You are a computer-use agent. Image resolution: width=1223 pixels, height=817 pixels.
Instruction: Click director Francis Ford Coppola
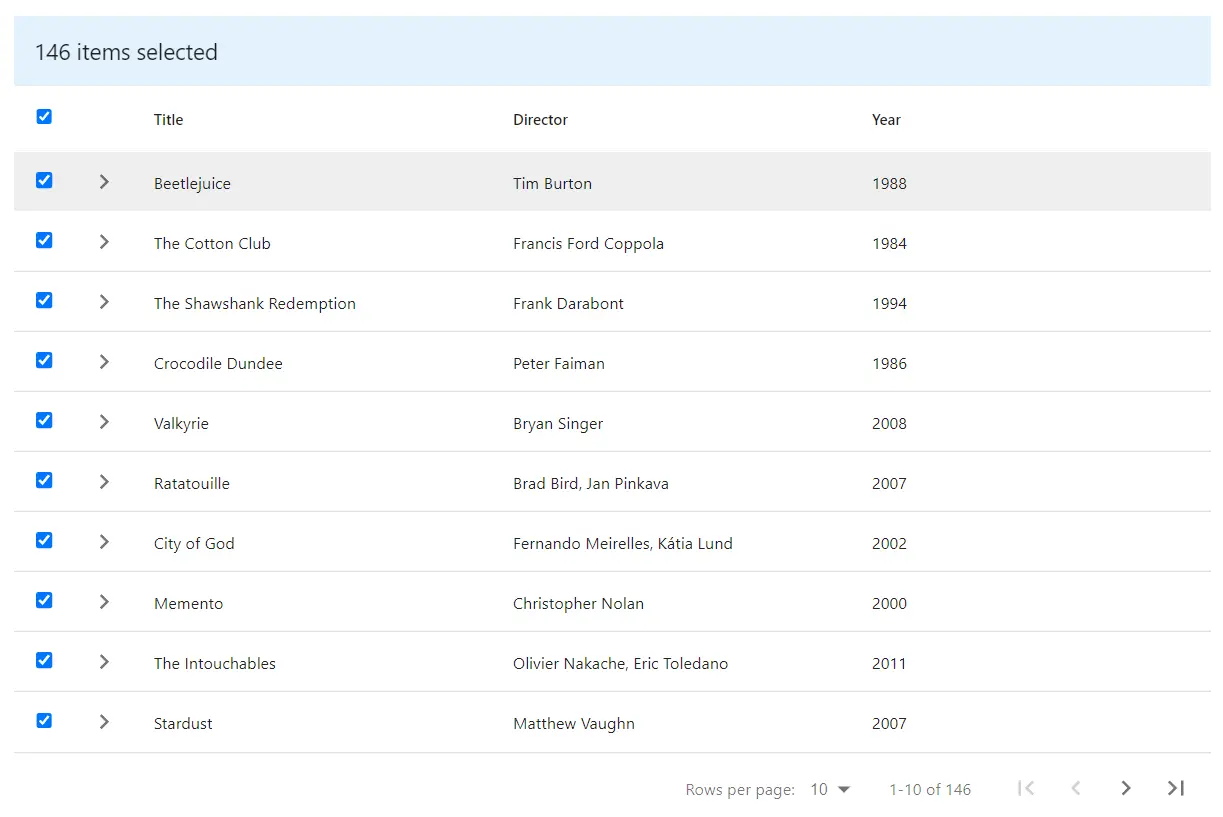coord(588,244)
